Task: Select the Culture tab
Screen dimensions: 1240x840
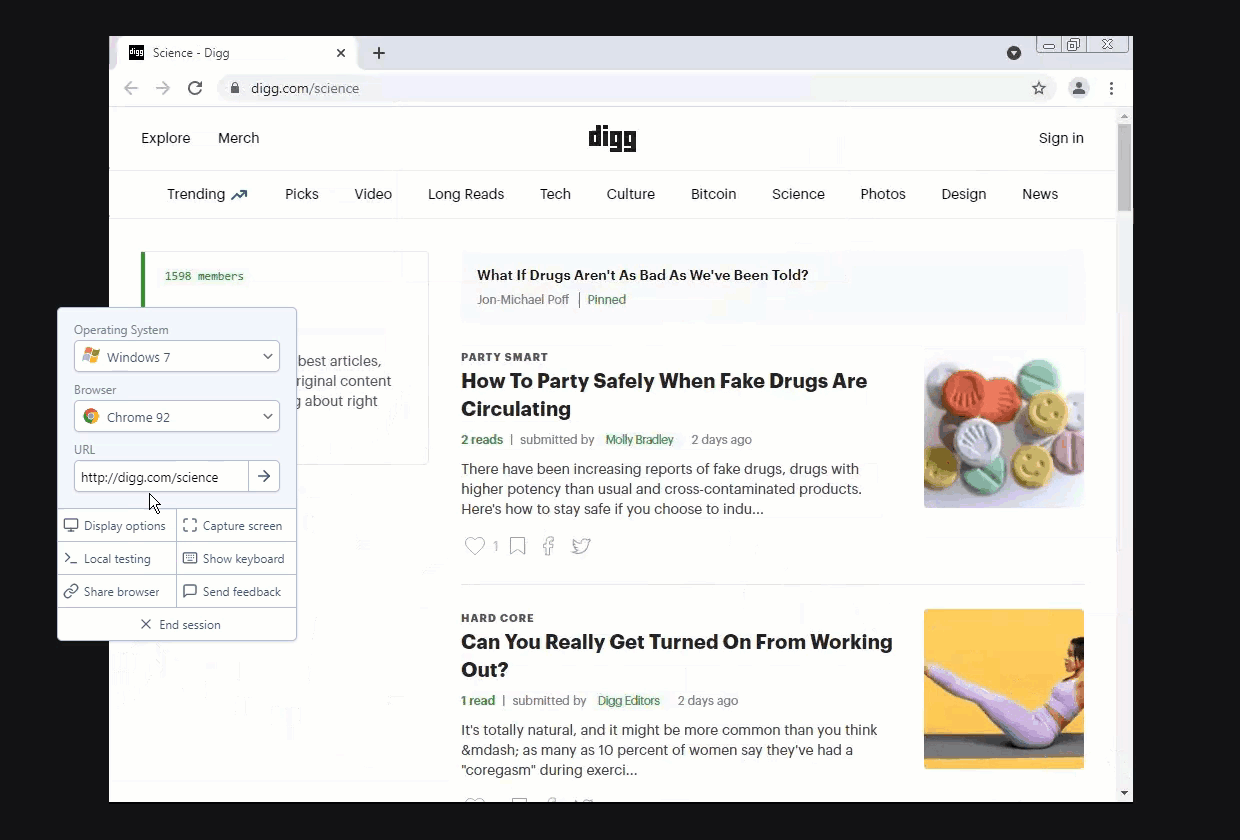Action: pos(631,194)
